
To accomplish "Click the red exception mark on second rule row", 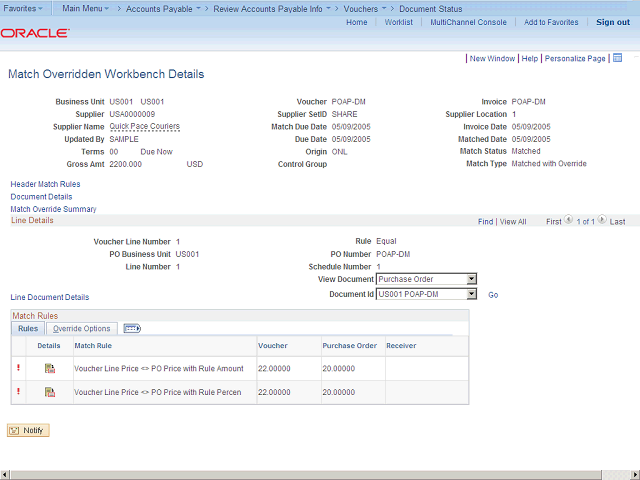I will click(x=17, y=392).
